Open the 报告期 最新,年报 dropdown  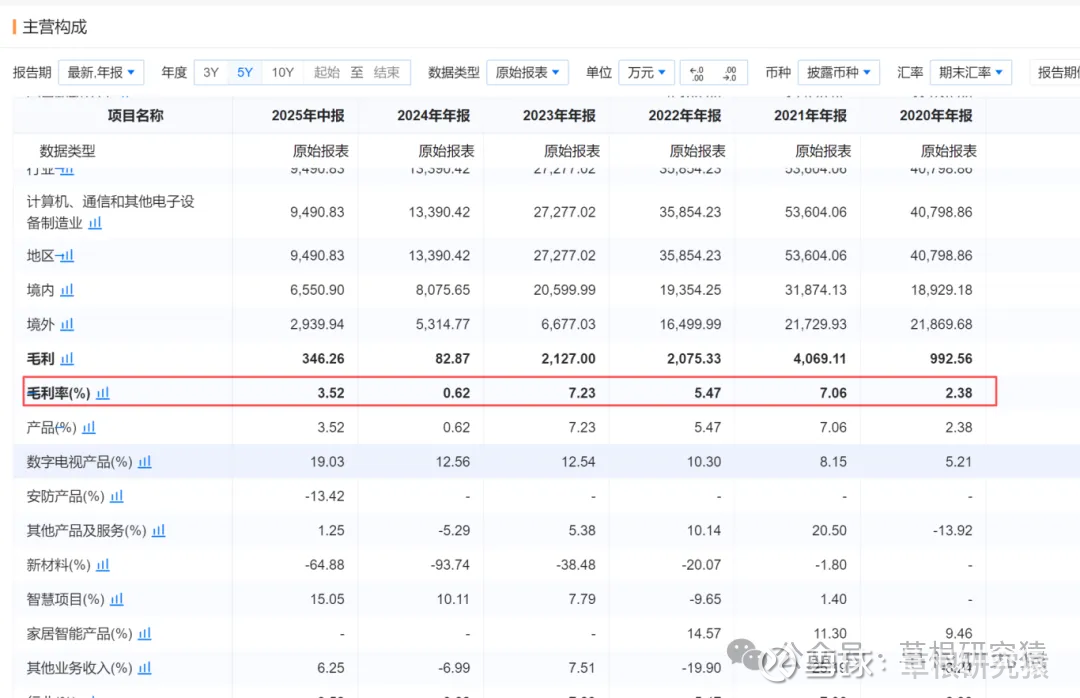[x=102, y=73]
